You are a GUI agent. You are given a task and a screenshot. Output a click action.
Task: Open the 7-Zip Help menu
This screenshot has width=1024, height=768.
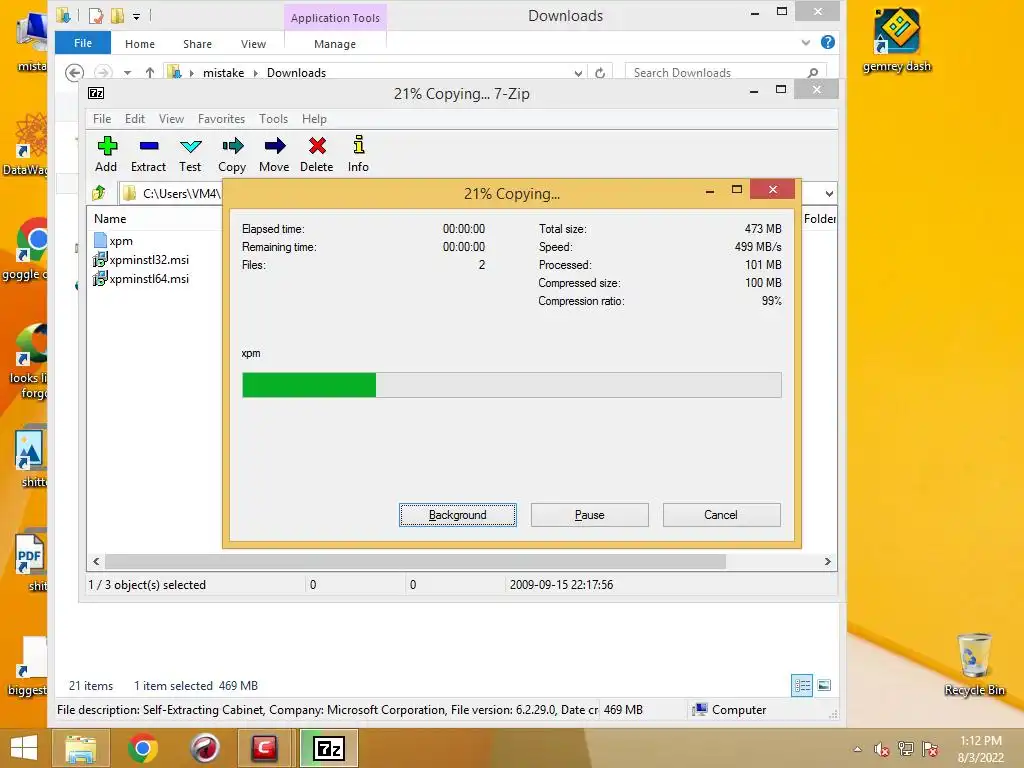(x=314, y=119)
